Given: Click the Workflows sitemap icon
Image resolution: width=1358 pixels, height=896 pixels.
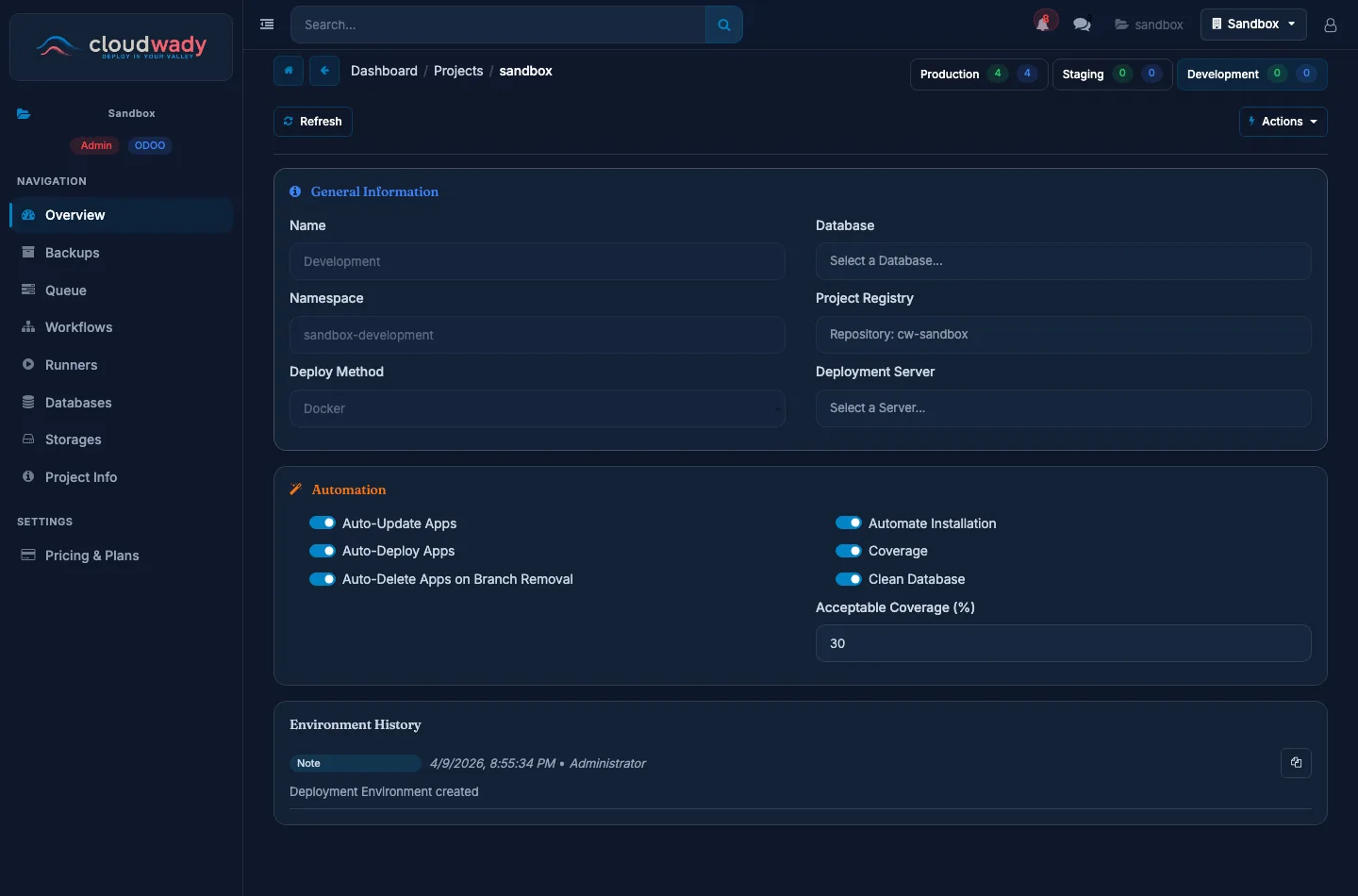Looking at the screenshot, I should tap(28, 327).
